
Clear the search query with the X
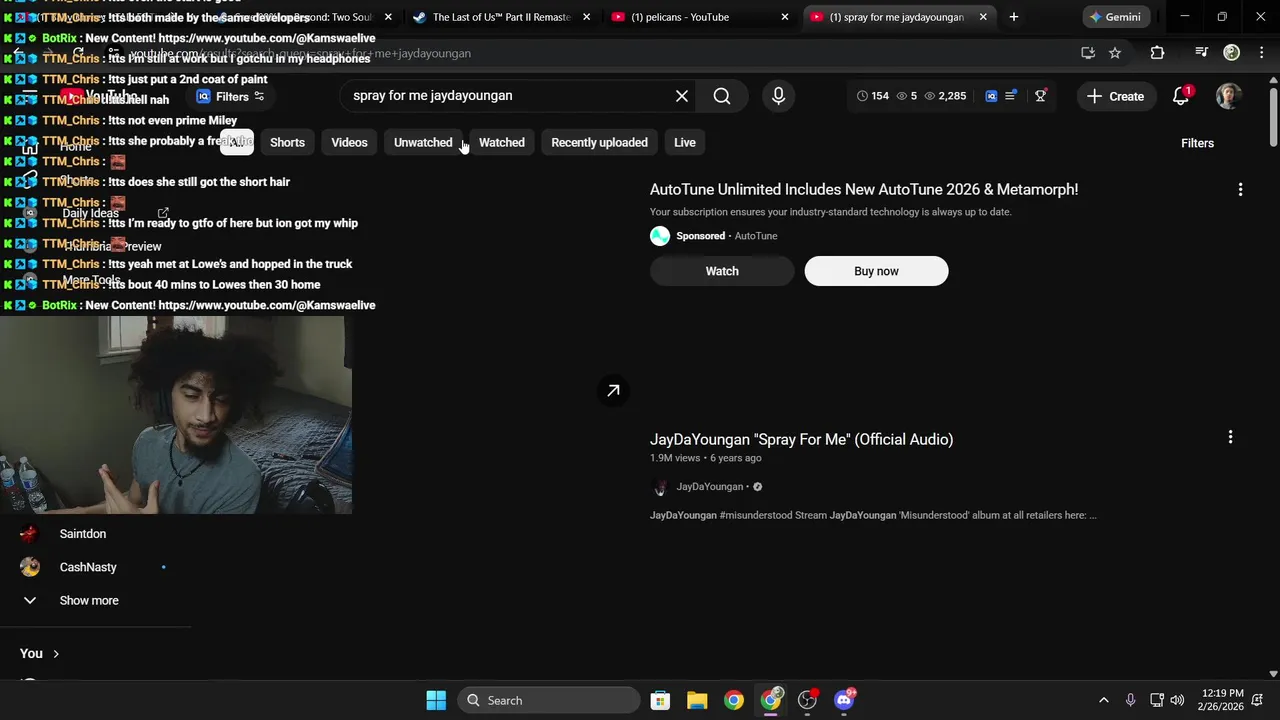pos(682,96)
